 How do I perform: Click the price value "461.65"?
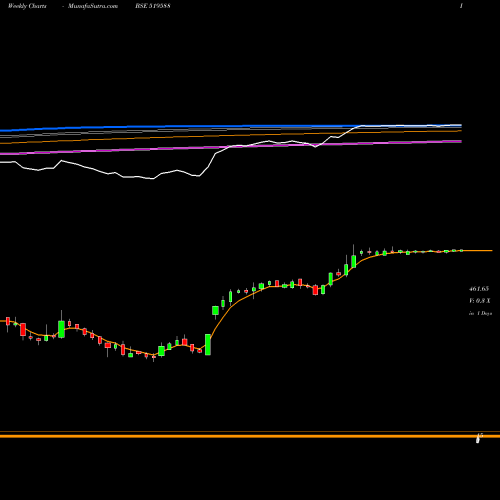[479, 289]
